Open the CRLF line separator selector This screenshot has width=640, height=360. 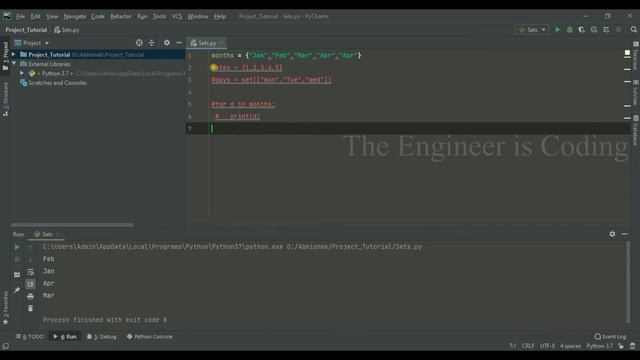tap(528, 346)
